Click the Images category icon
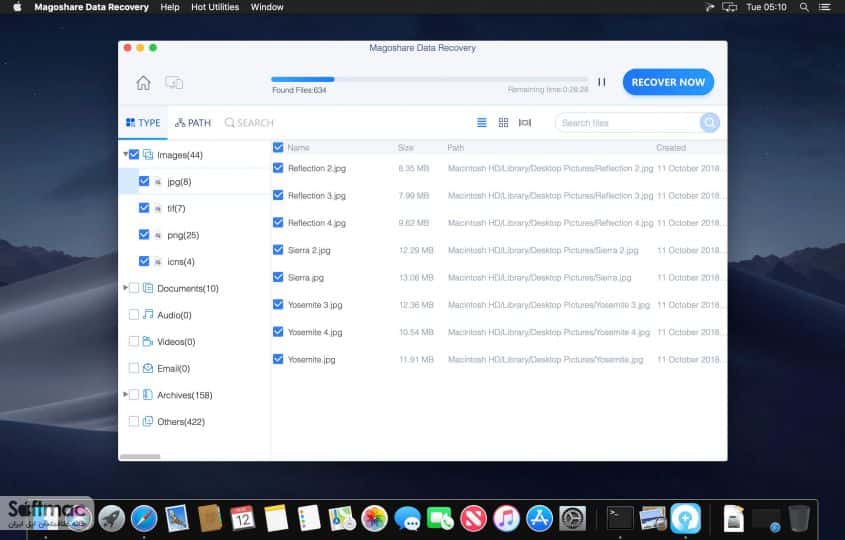Screen dimensions: 845x540 [148, 155]
